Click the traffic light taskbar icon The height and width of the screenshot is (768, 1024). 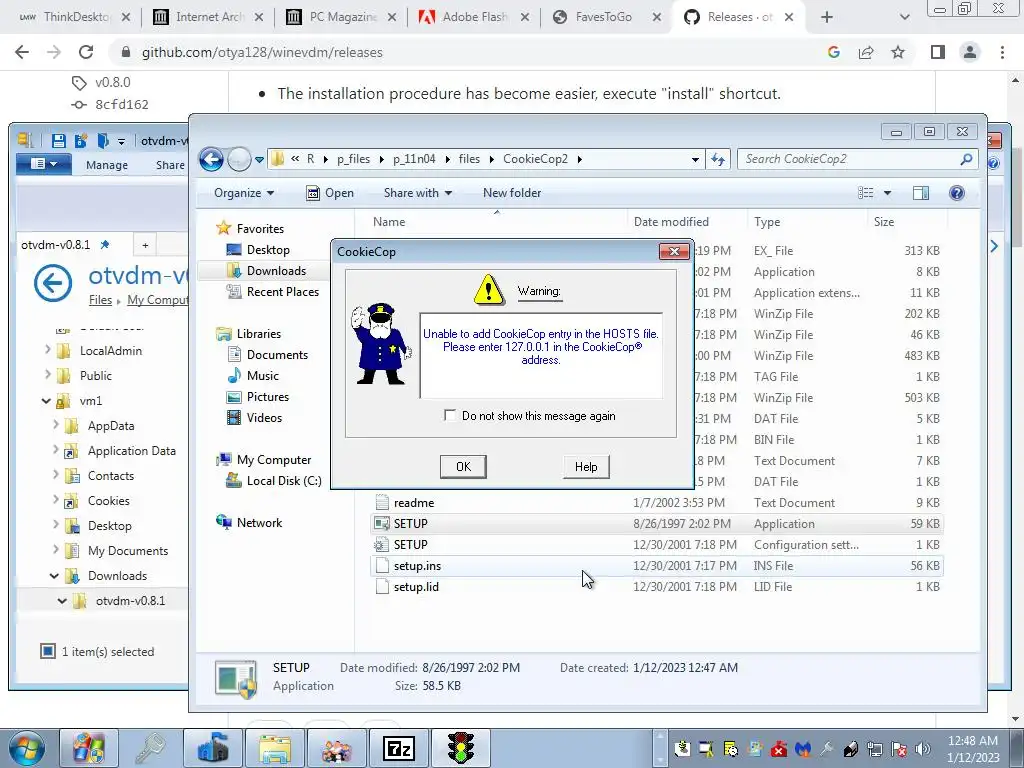click(460, 748)
